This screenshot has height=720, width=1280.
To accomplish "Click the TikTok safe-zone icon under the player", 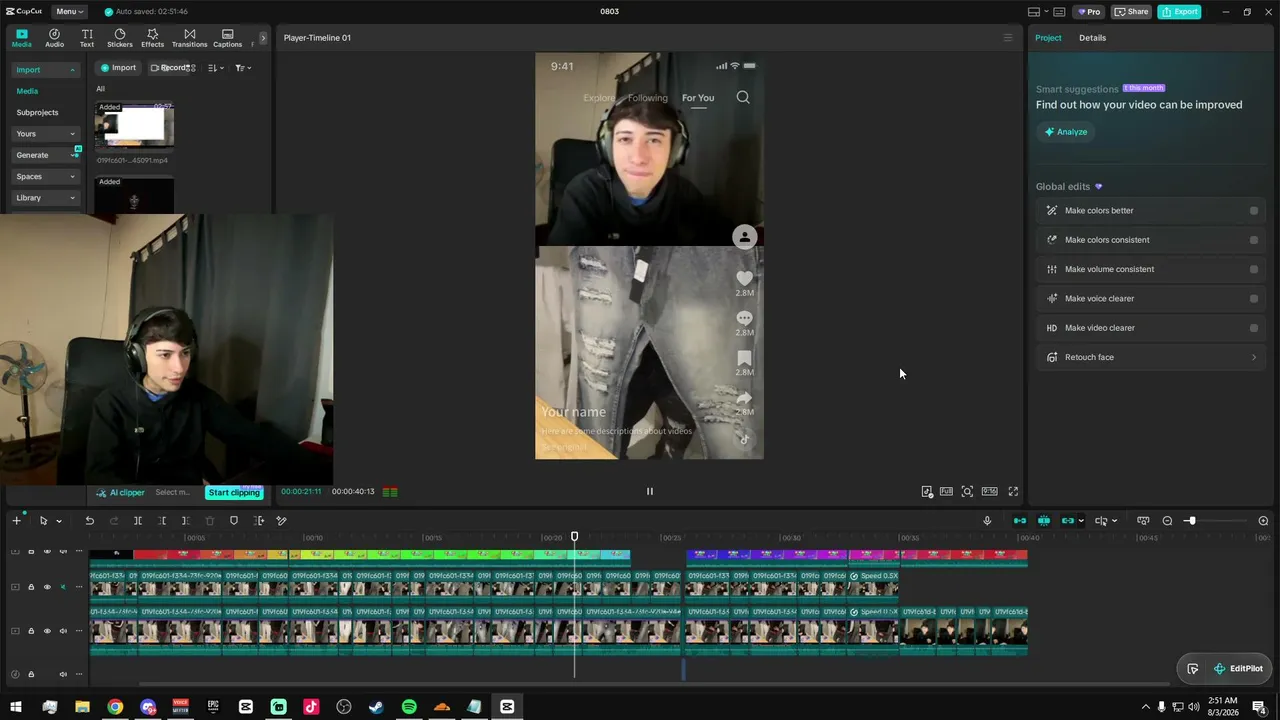I will point(927,491).
